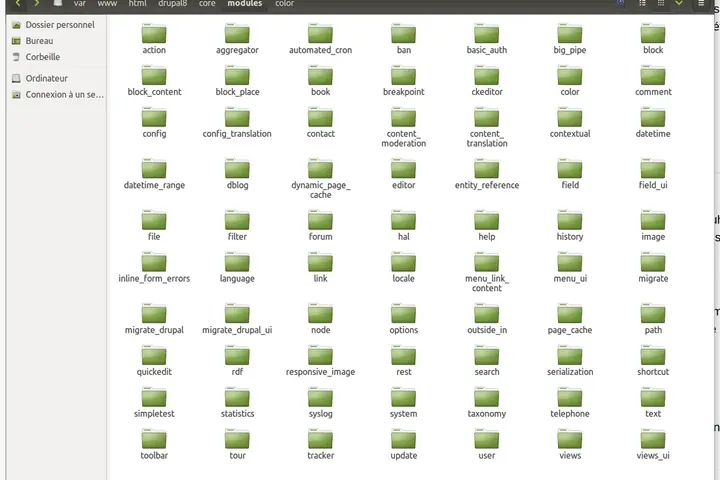The width and height of the screenshot is (720, 480).
Task: Jump to the drupal8 path segment
Action: click(173, 4)
